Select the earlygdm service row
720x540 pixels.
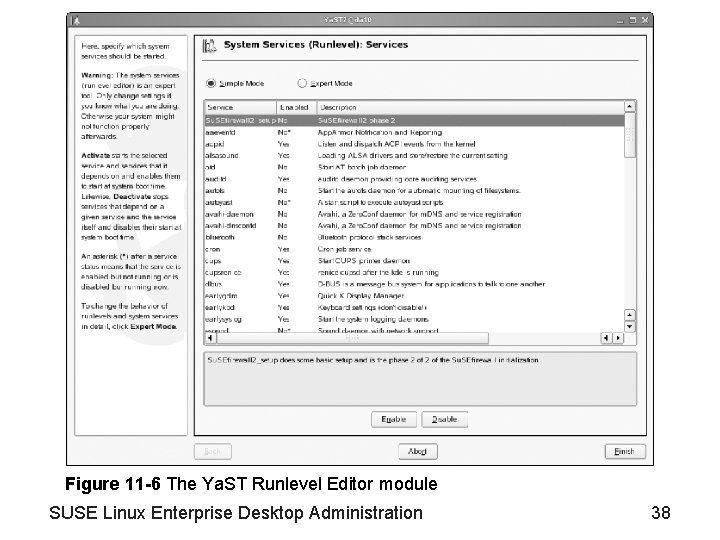[414, 296]
